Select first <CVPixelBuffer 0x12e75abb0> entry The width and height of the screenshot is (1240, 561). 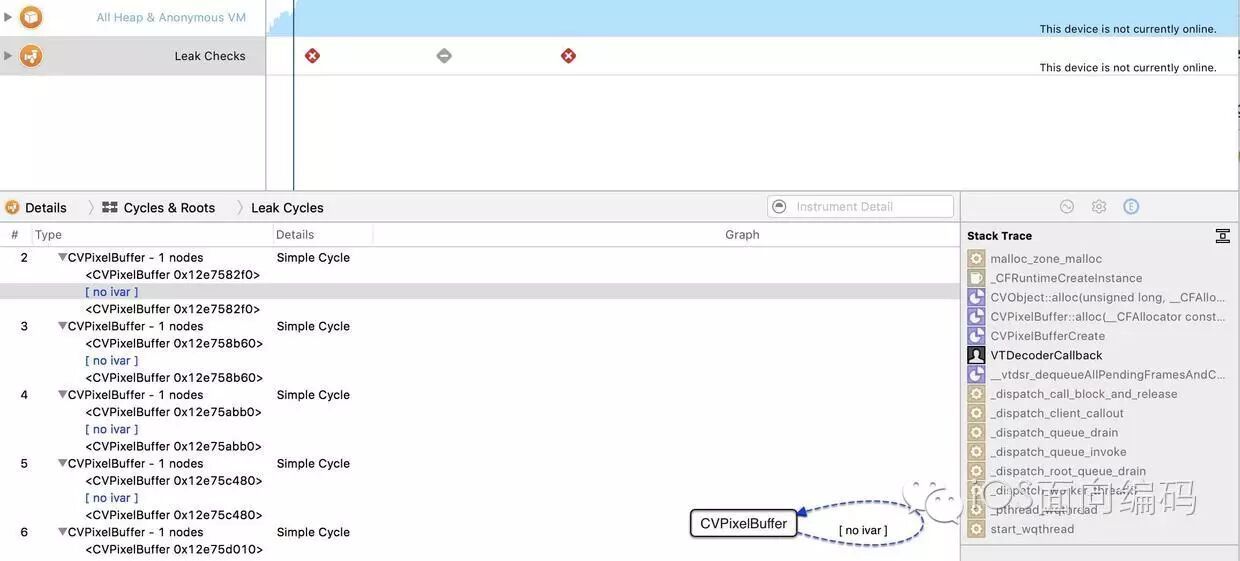point(173,412)
